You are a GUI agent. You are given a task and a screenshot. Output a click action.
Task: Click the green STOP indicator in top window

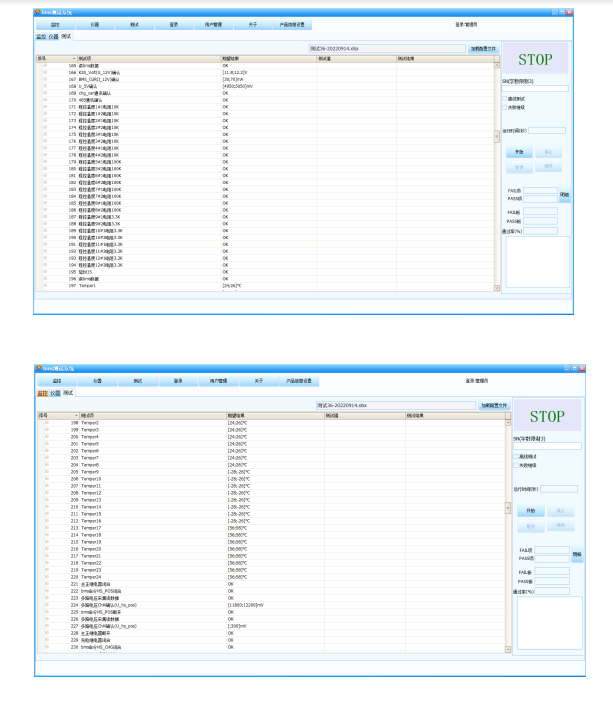pos(535,58)
